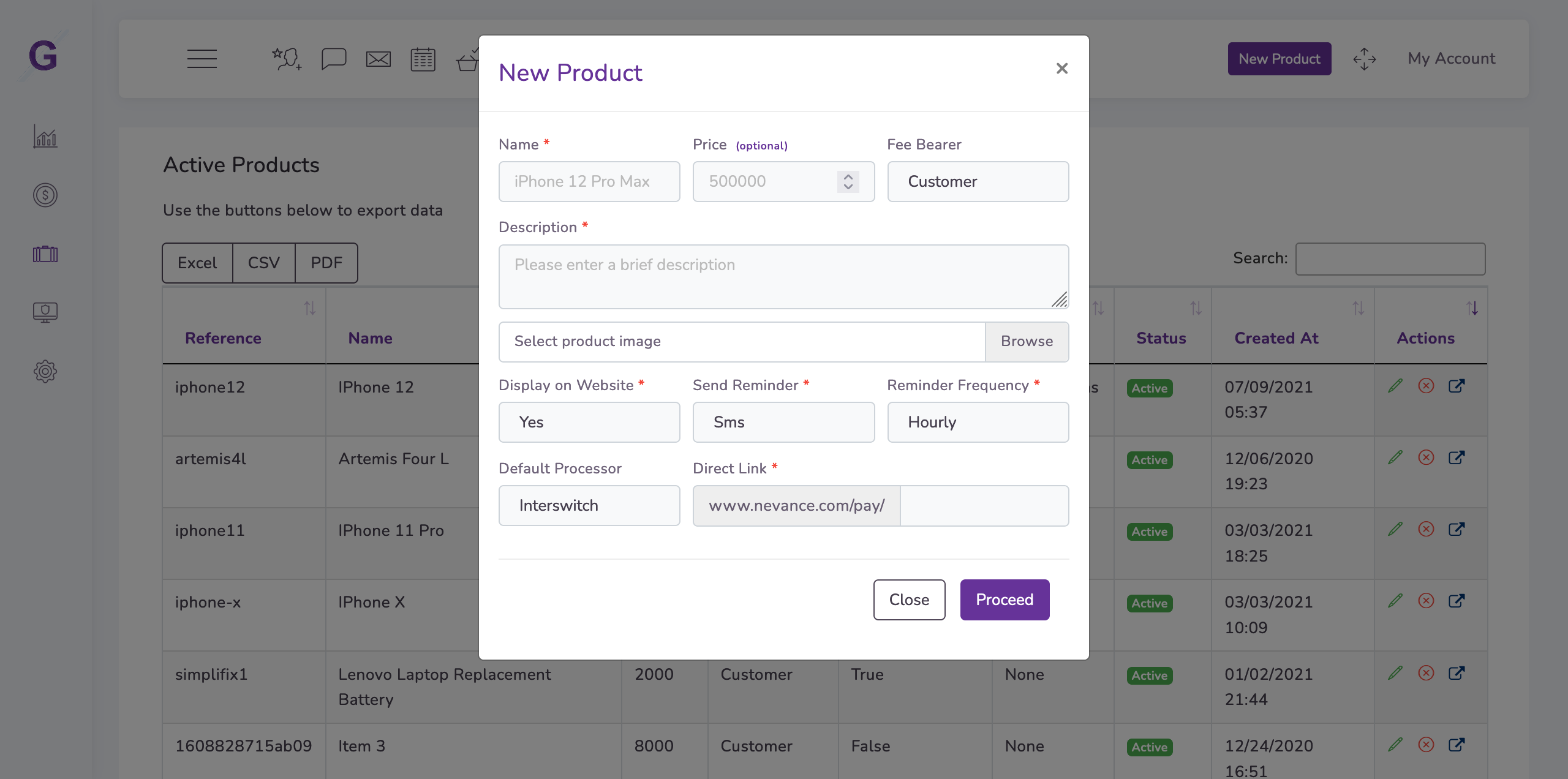The width and height of the screenshot is (1568, 779).
Task: Open My Account menu
Action: pyautogui.click(x=1451, y=58)
